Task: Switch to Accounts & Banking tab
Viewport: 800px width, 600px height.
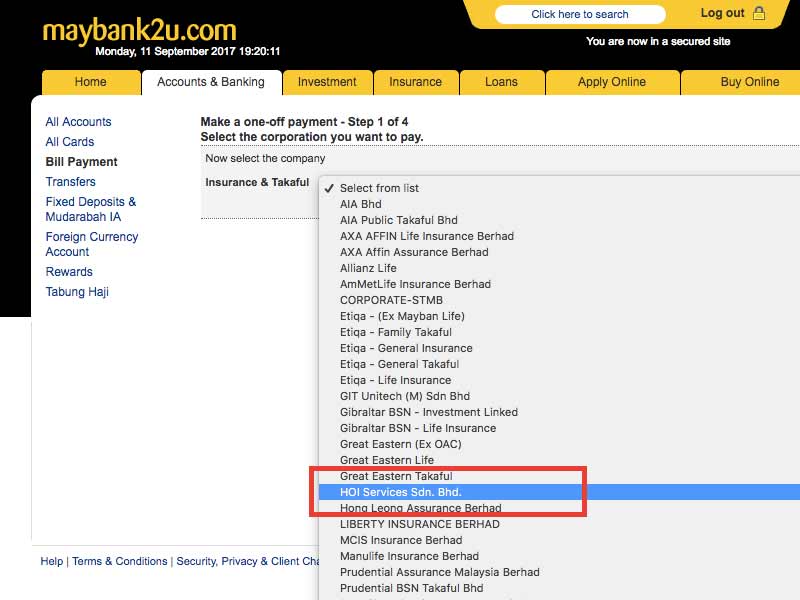Action: [x=211, y=82]
